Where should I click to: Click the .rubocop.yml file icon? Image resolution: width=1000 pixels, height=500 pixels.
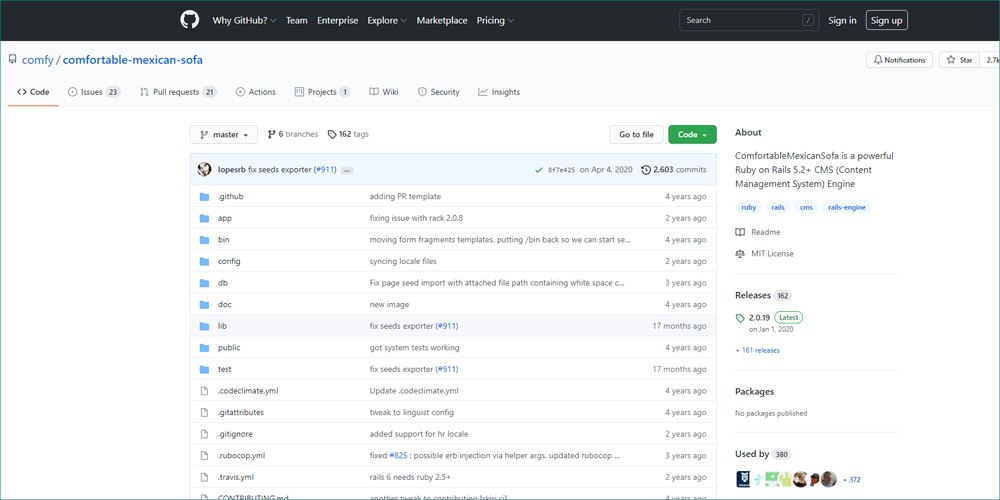point(204,455)
